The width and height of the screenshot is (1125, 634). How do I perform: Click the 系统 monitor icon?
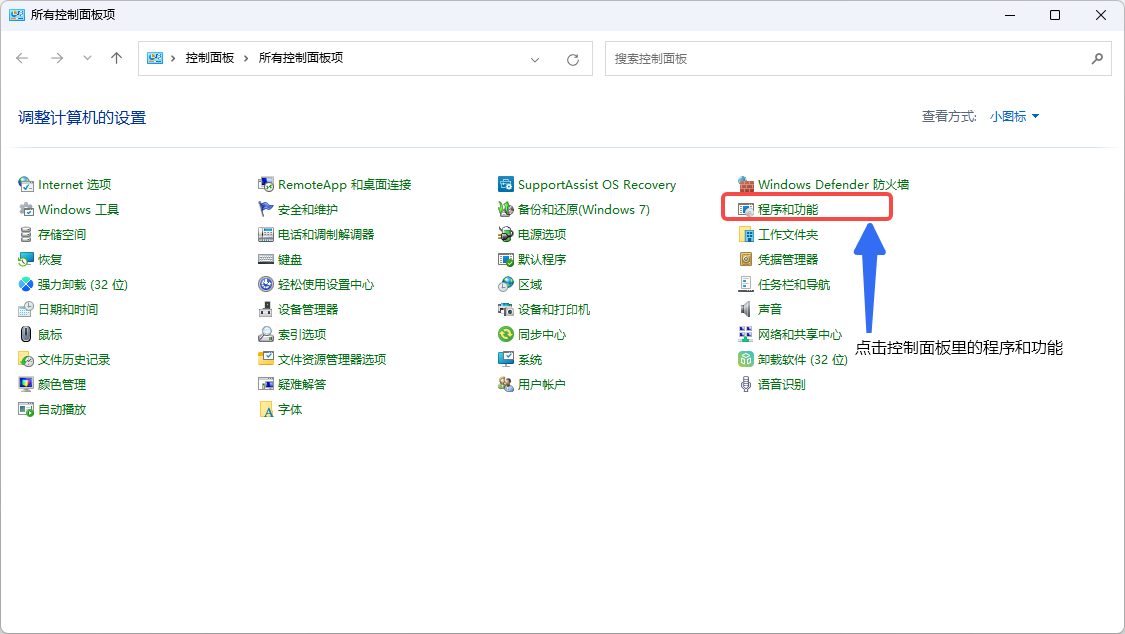click(x=506, y=359)
